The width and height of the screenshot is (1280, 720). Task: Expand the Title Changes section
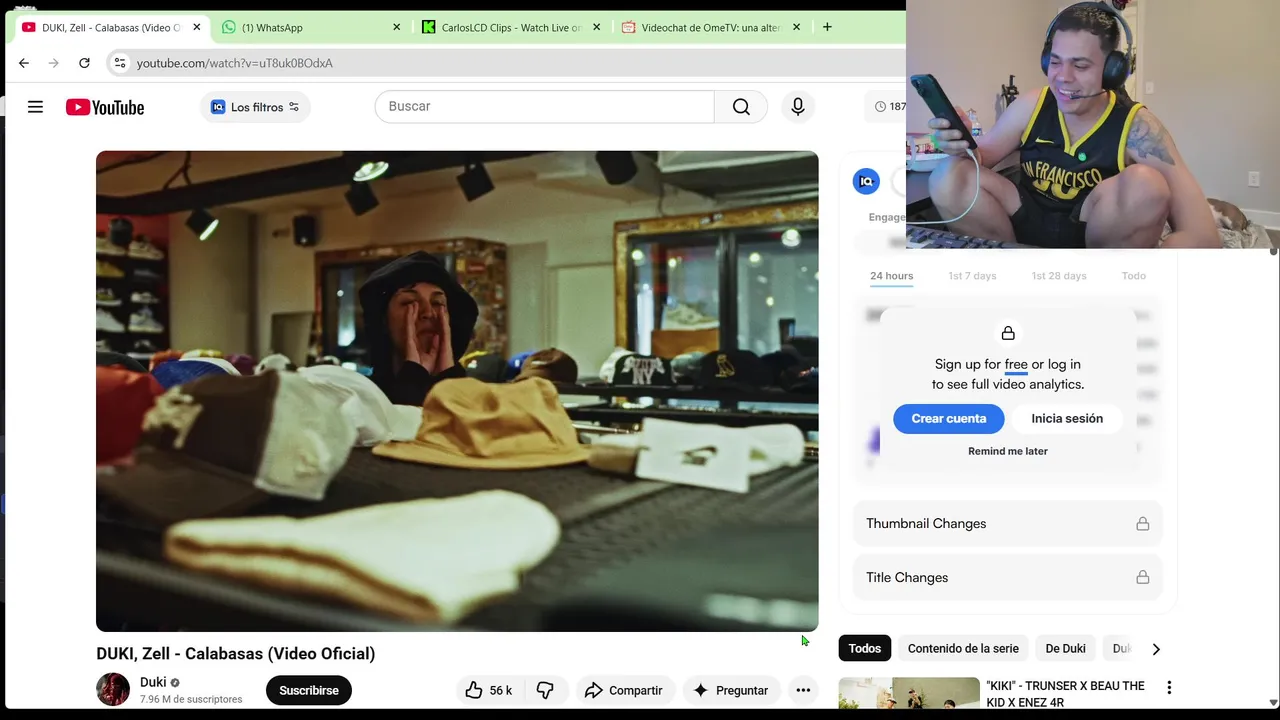pos(1008,577)
